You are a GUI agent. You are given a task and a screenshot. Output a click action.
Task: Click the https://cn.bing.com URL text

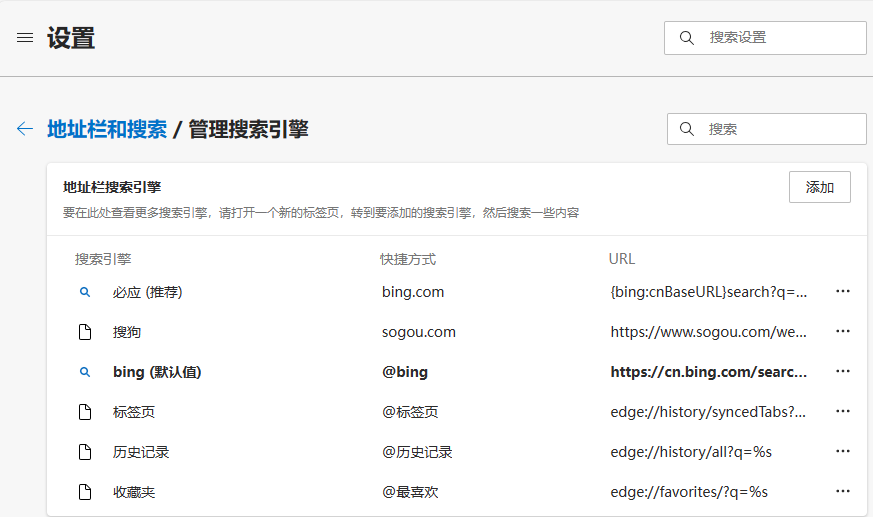pyautogui.click(x=709, y=372)
